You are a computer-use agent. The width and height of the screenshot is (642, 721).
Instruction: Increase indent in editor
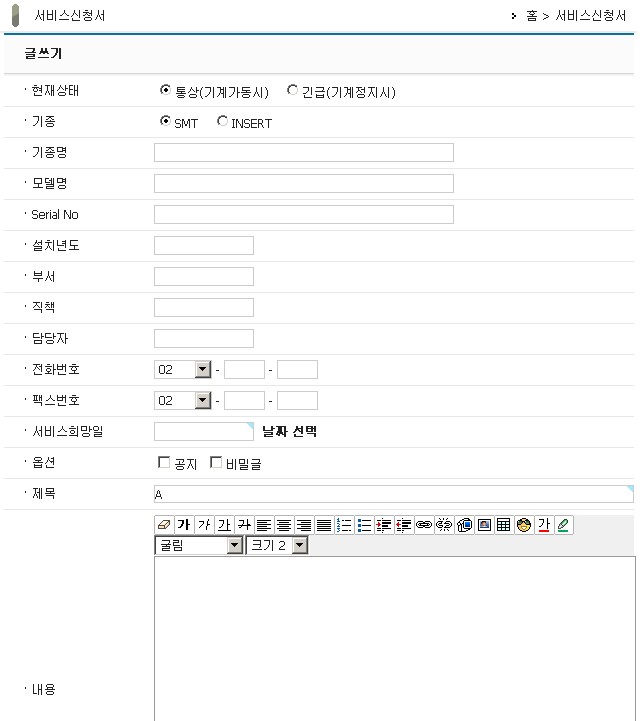(x=384, y=525)
